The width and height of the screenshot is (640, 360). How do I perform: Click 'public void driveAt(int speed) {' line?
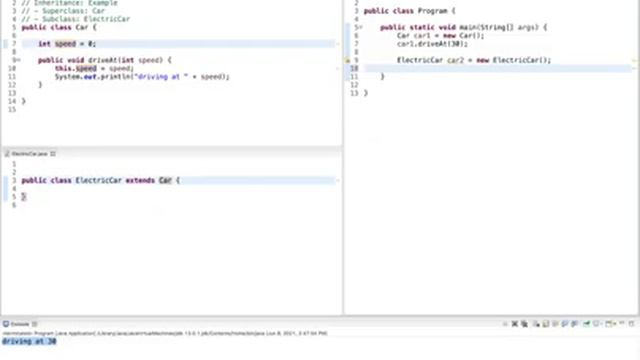105,60
